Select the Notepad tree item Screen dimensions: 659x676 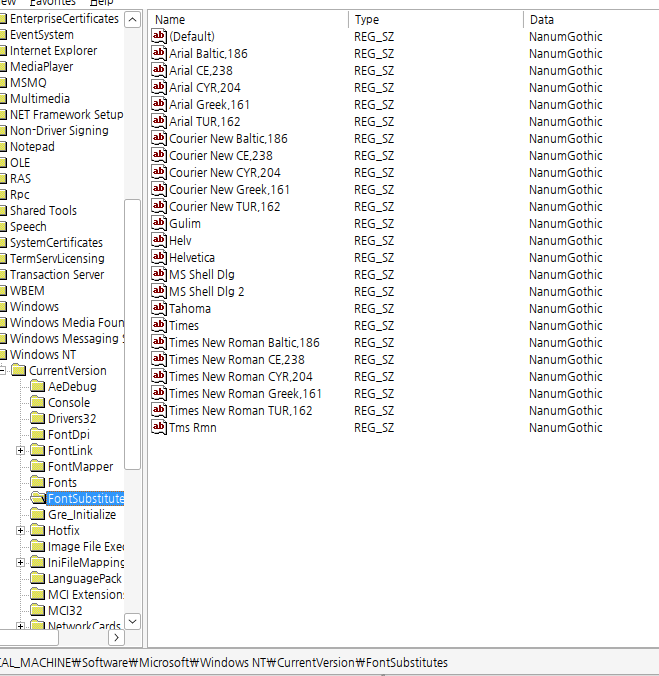[32, 147]
